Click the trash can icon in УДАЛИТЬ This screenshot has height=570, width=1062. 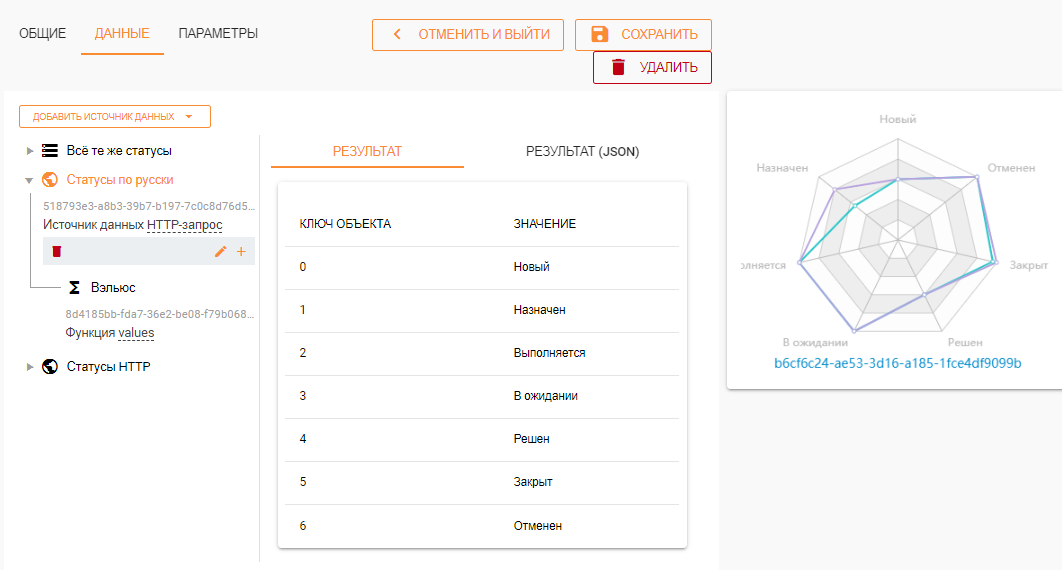618,67
